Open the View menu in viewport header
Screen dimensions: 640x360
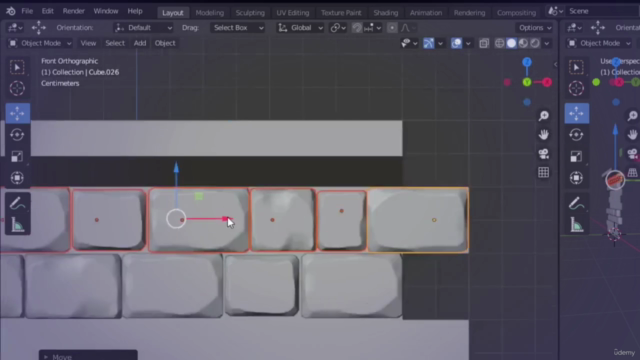click(88, 43)
